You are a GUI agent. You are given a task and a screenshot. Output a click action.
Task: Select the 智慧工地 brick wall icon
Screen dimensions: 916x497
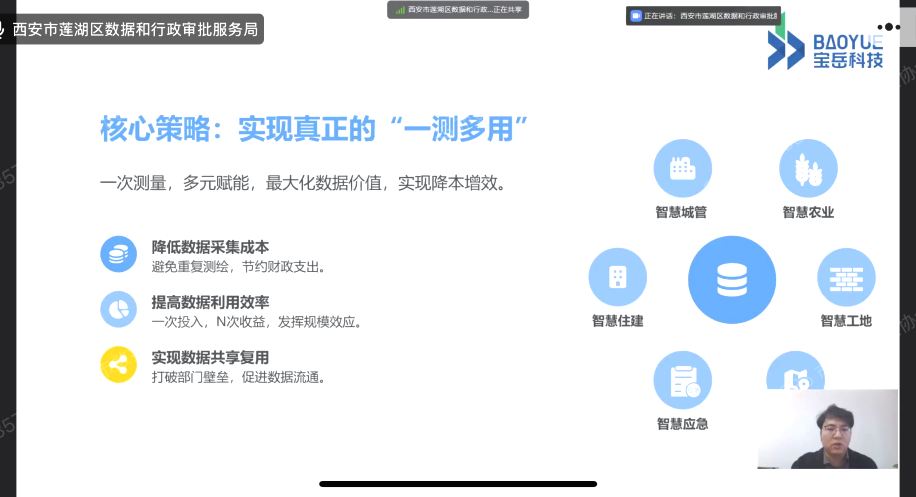click(x=846, y=277)
